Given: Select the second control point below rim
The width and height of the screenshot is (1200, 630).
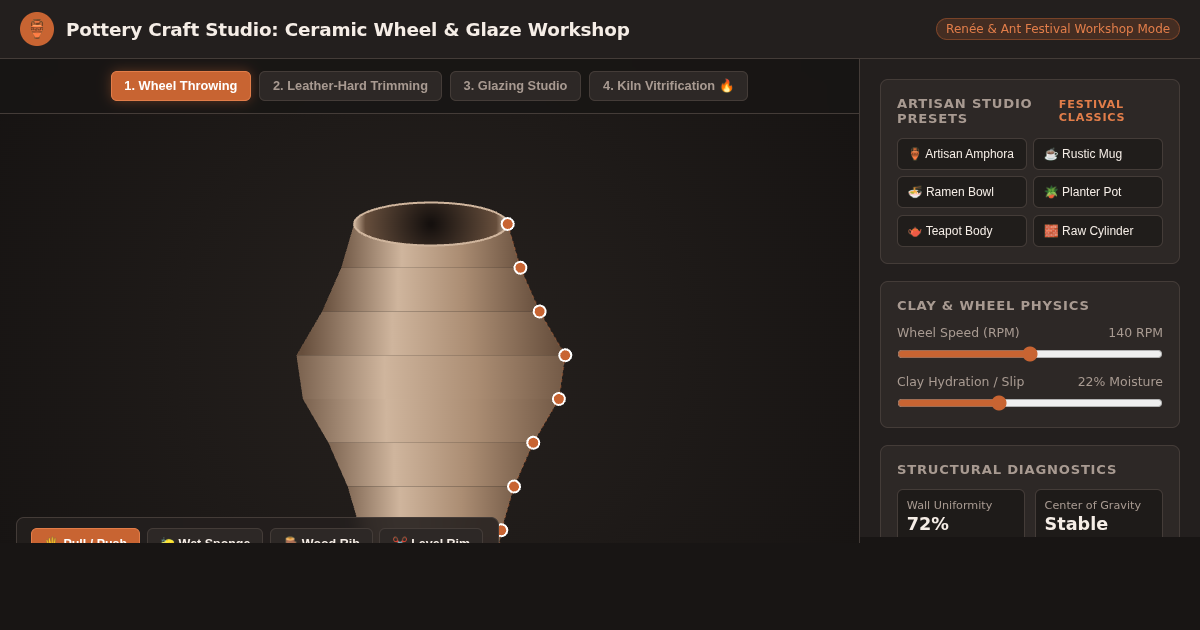Looking at the screenshot, I should (x=520, y=268).
